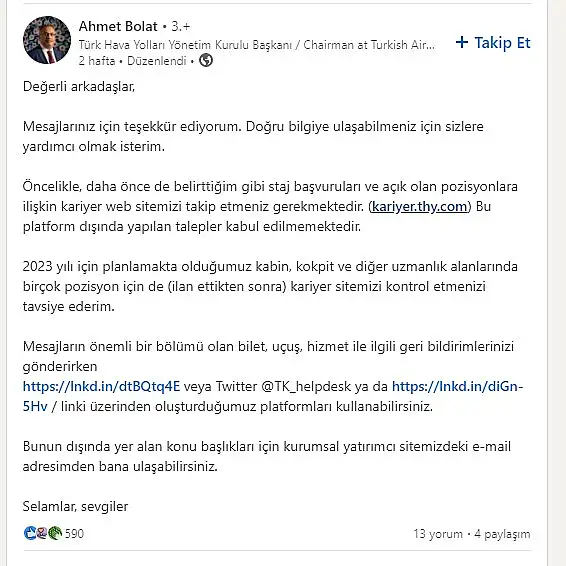The height and width of the screenshot is (566, 566).
Task: Follow the author with Takip Et
Action: click(493, 43)
